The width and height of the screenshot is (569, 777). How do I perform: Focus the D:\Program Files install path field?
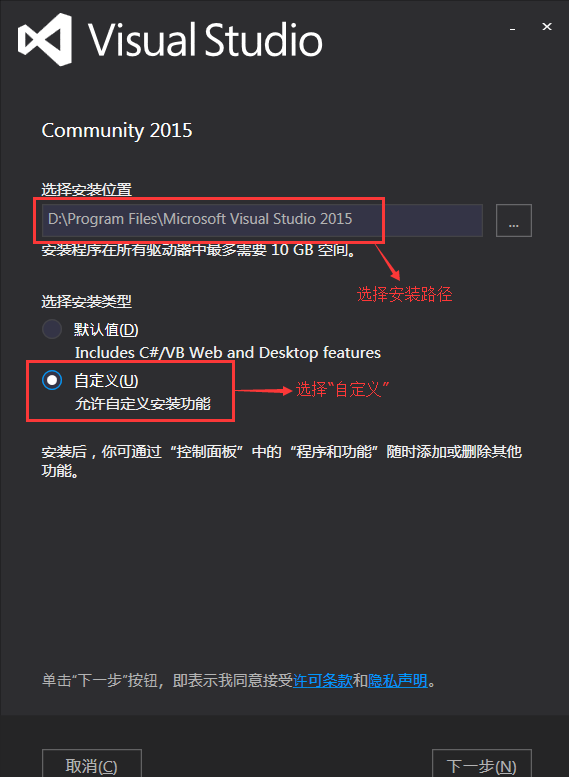[262, 220]
